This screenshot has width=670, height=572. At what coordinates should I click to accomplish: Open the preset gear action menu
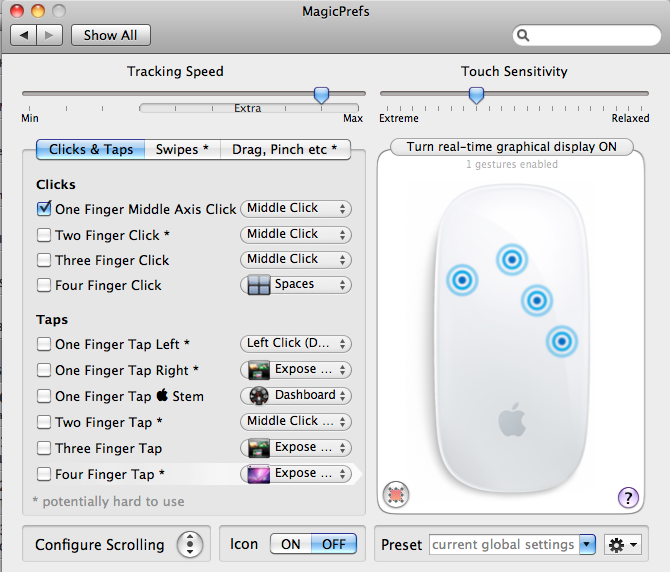[x=623, y=545]
